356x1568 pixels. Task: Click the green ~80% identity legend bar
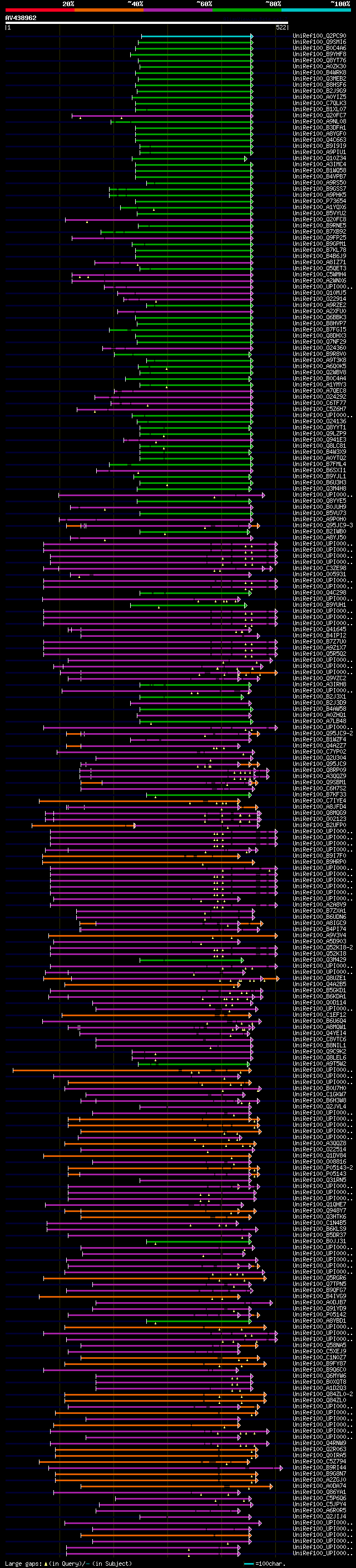pos(247,10)
